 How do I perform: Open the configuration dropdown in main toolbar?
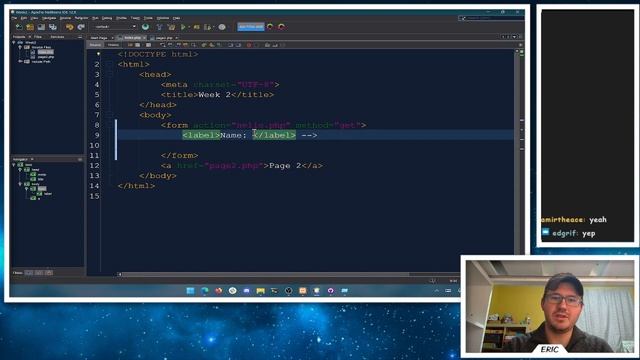tap(116, 27)
